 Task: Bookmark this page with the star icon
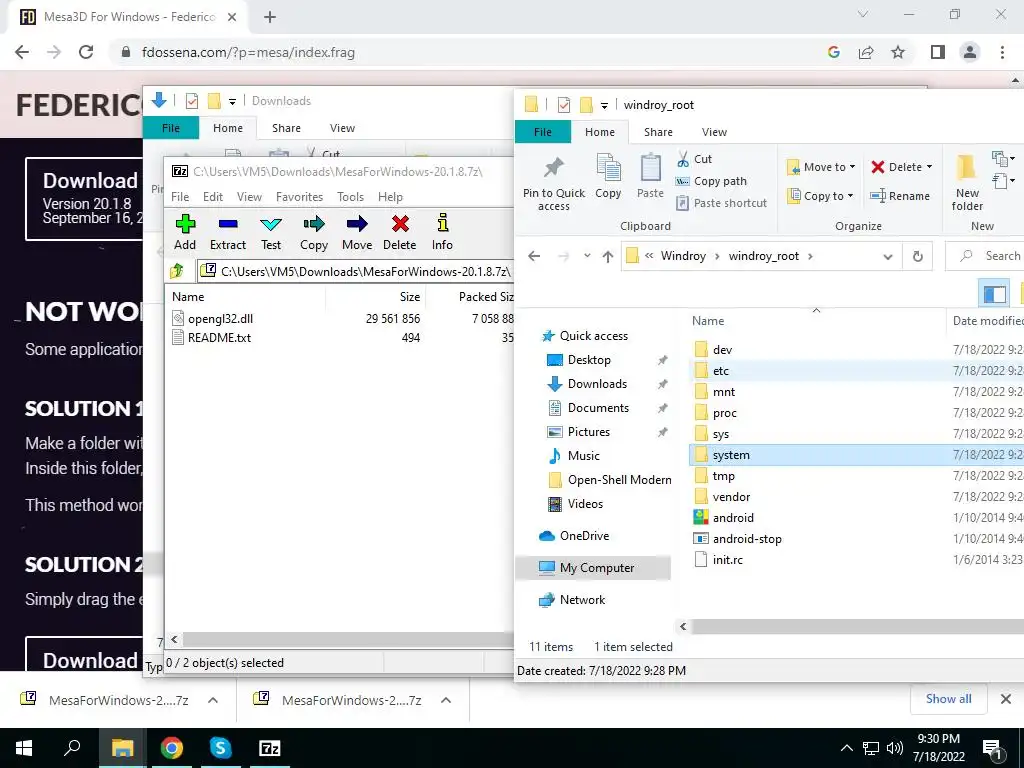click(898, 52)
